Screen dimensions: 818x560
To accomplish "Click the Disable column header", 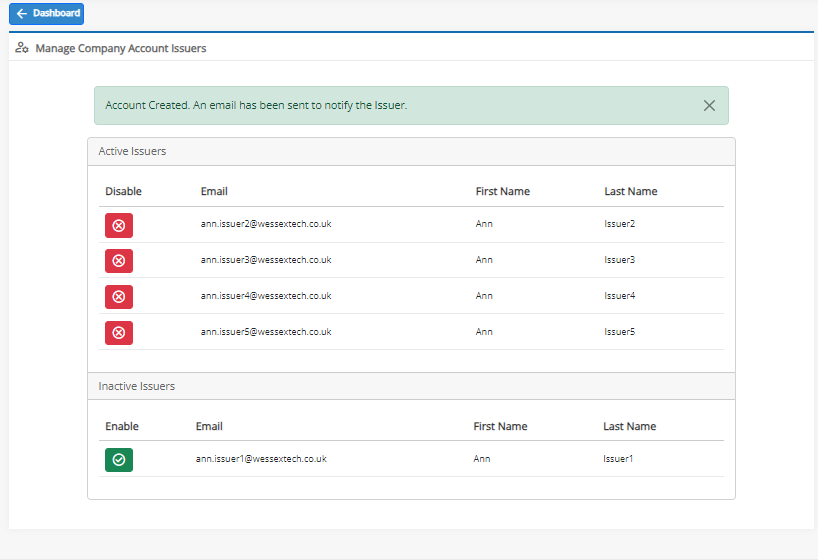I will click(123, 192).
